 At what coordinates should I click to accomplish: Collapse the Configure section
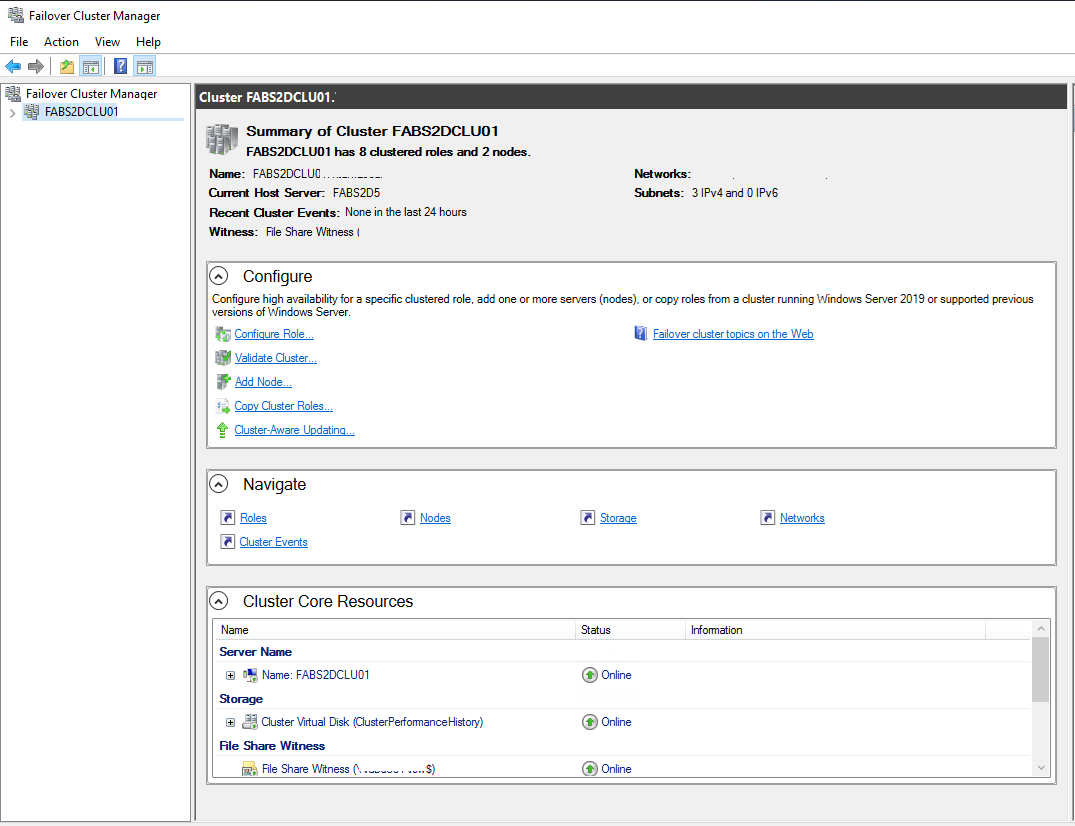tap(219, 276)
